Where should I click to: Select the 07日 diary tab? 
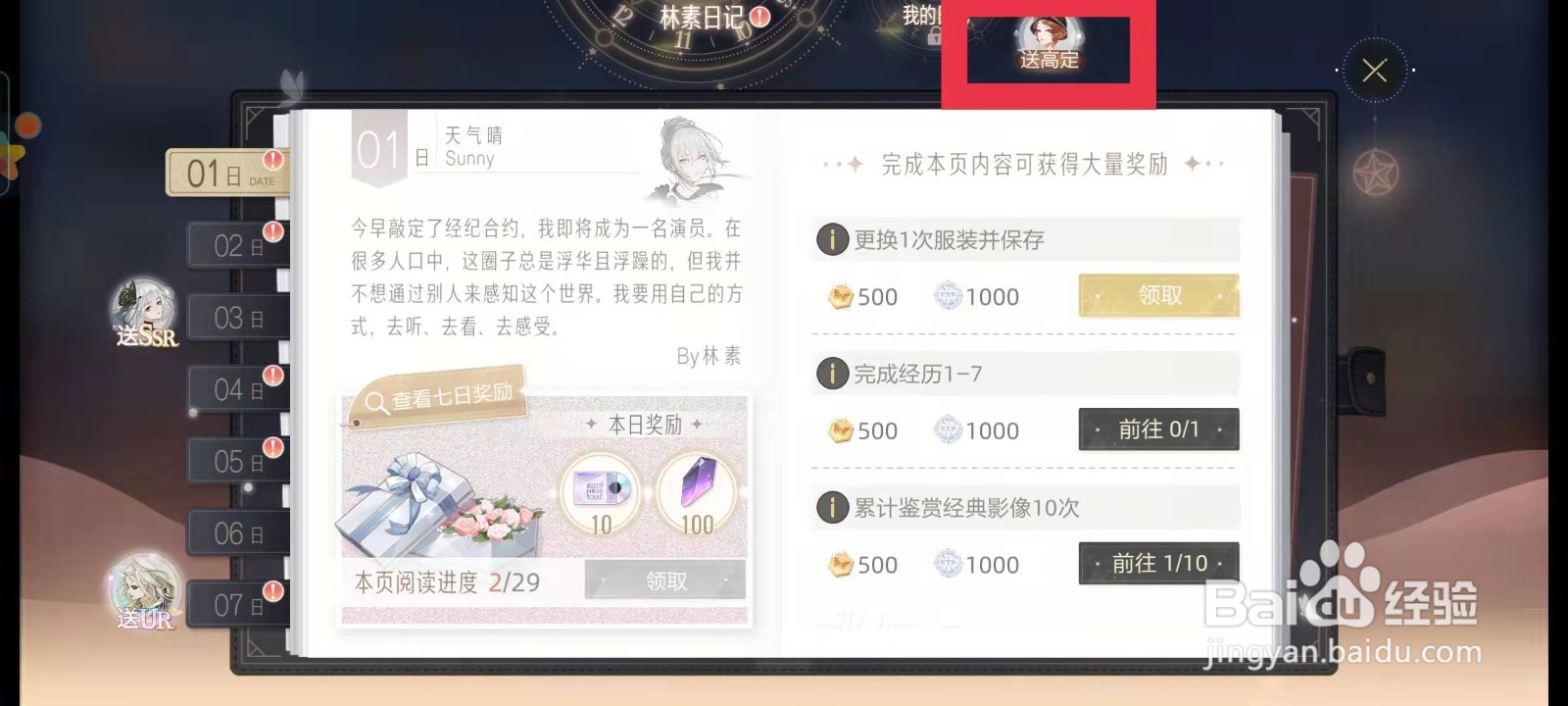click(x=237, y=605)
